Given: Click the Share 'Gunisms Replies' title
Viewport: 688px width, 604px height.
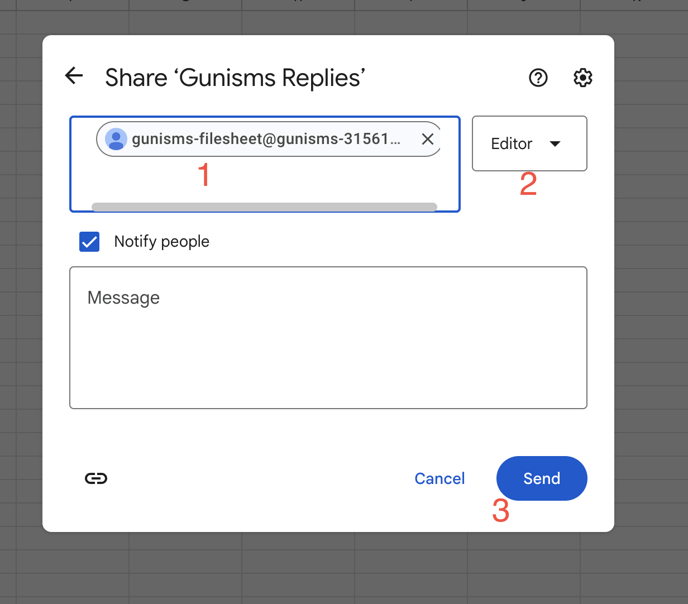Looking at the screenshot, I should point(235,78).
